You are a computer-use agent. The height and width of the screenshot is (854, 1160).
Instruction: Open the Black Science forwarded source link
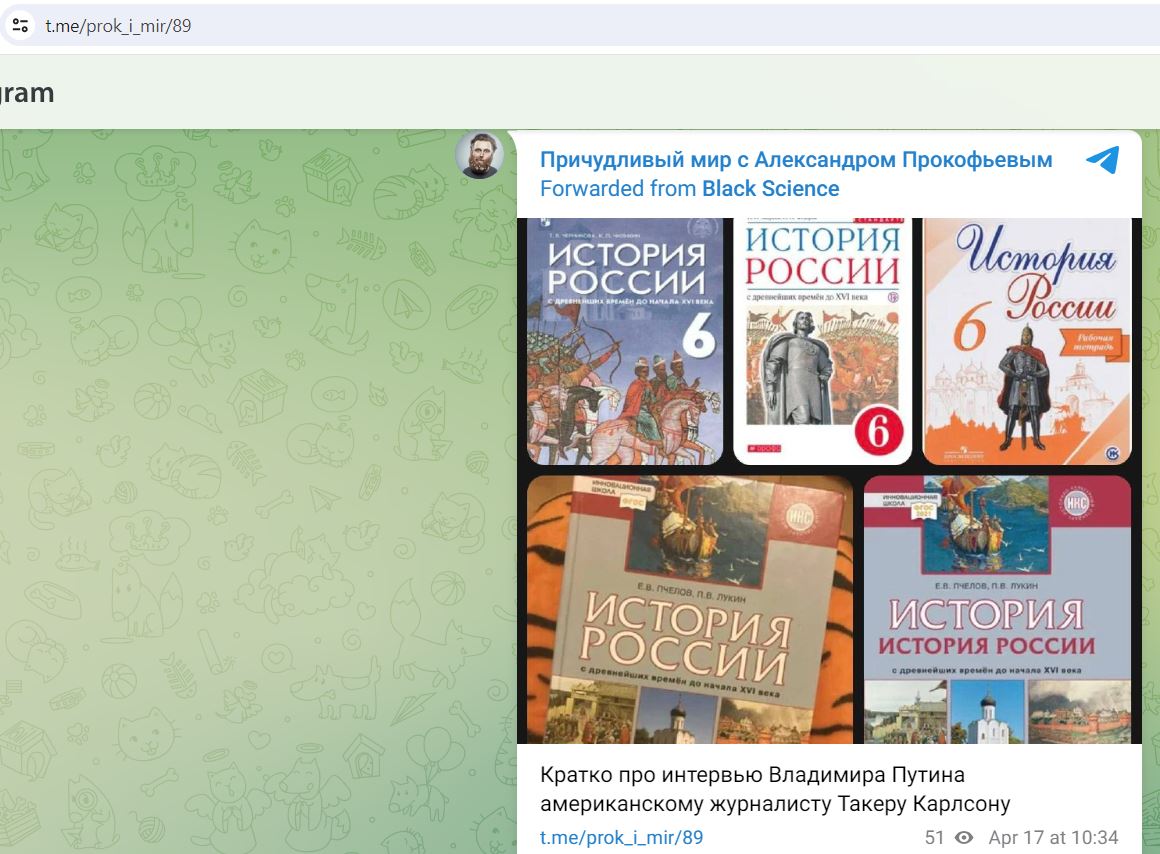[770, 189]
